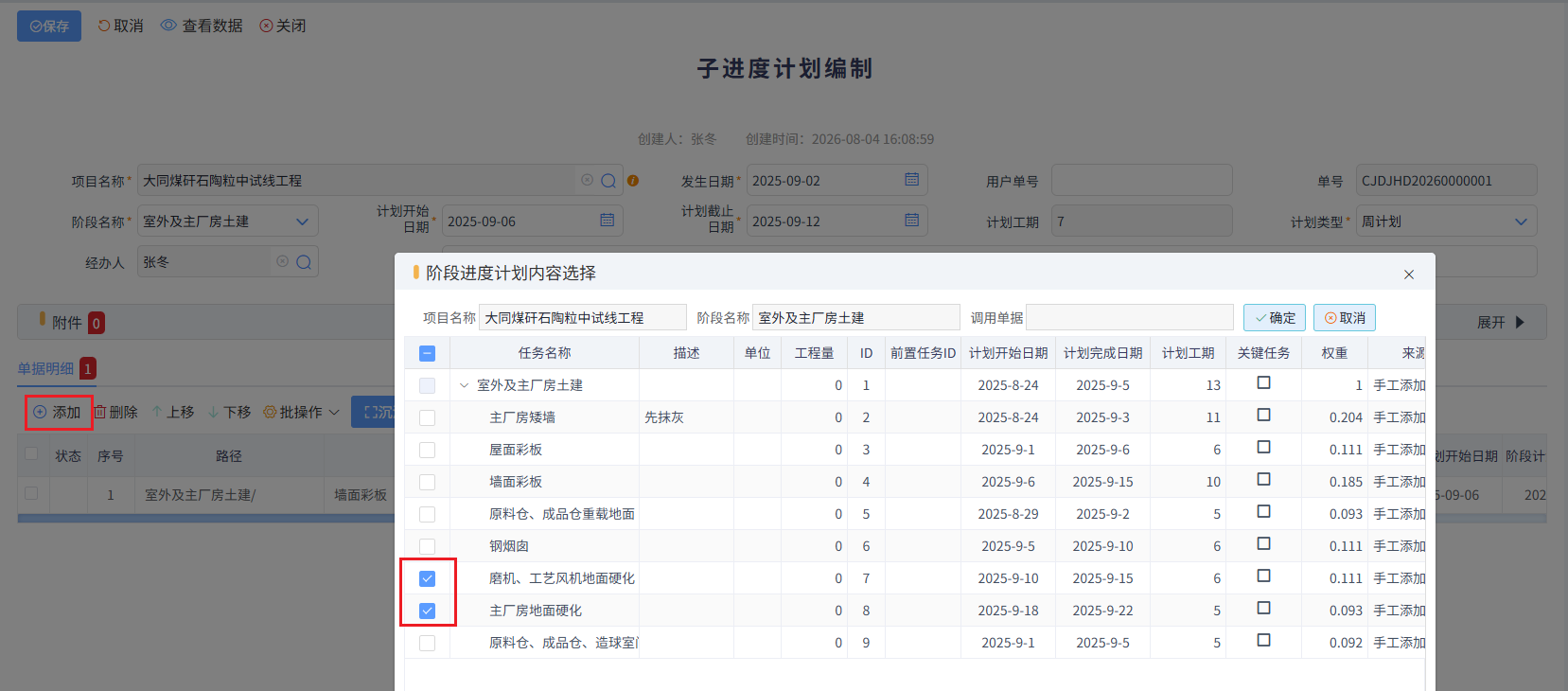Check the 墙面彩板 row checkbox in dialog
This screenshot has width=1568, height=691.
click(427, 482)
